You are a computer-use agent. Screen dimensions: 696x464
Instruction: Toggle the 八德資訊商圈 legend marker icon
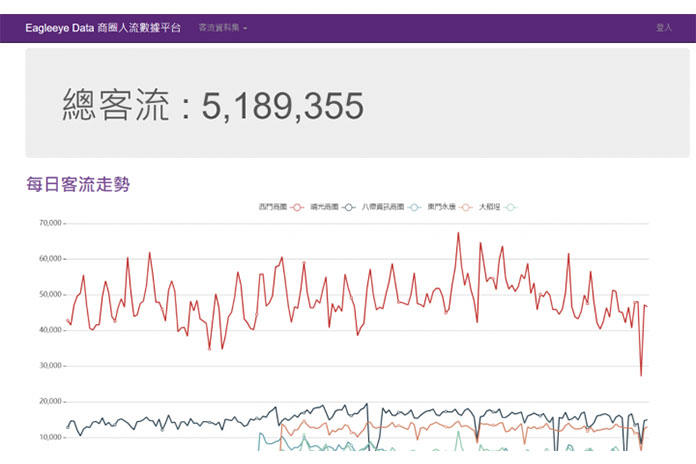point(415,207)
